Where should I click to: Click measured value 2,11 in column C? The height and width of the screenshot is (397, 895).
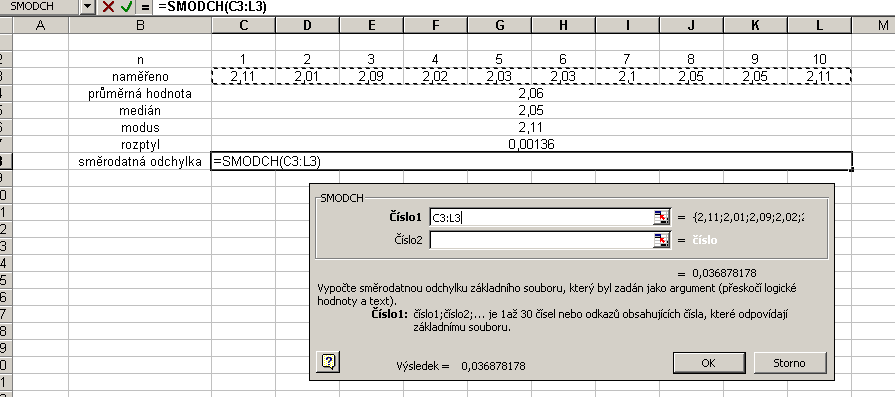[x=244, y=76]
